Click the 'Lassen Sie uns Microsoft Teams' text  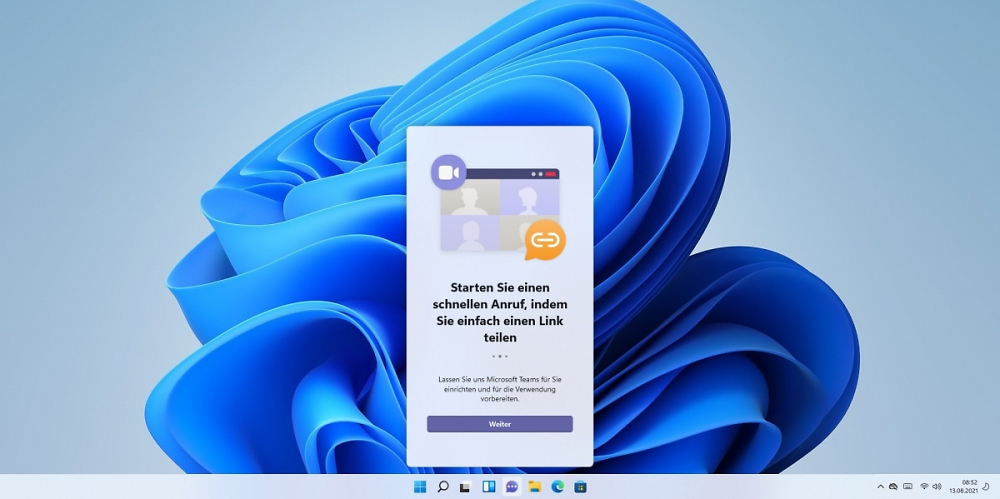pyautogui.click(x=499, y=389)
